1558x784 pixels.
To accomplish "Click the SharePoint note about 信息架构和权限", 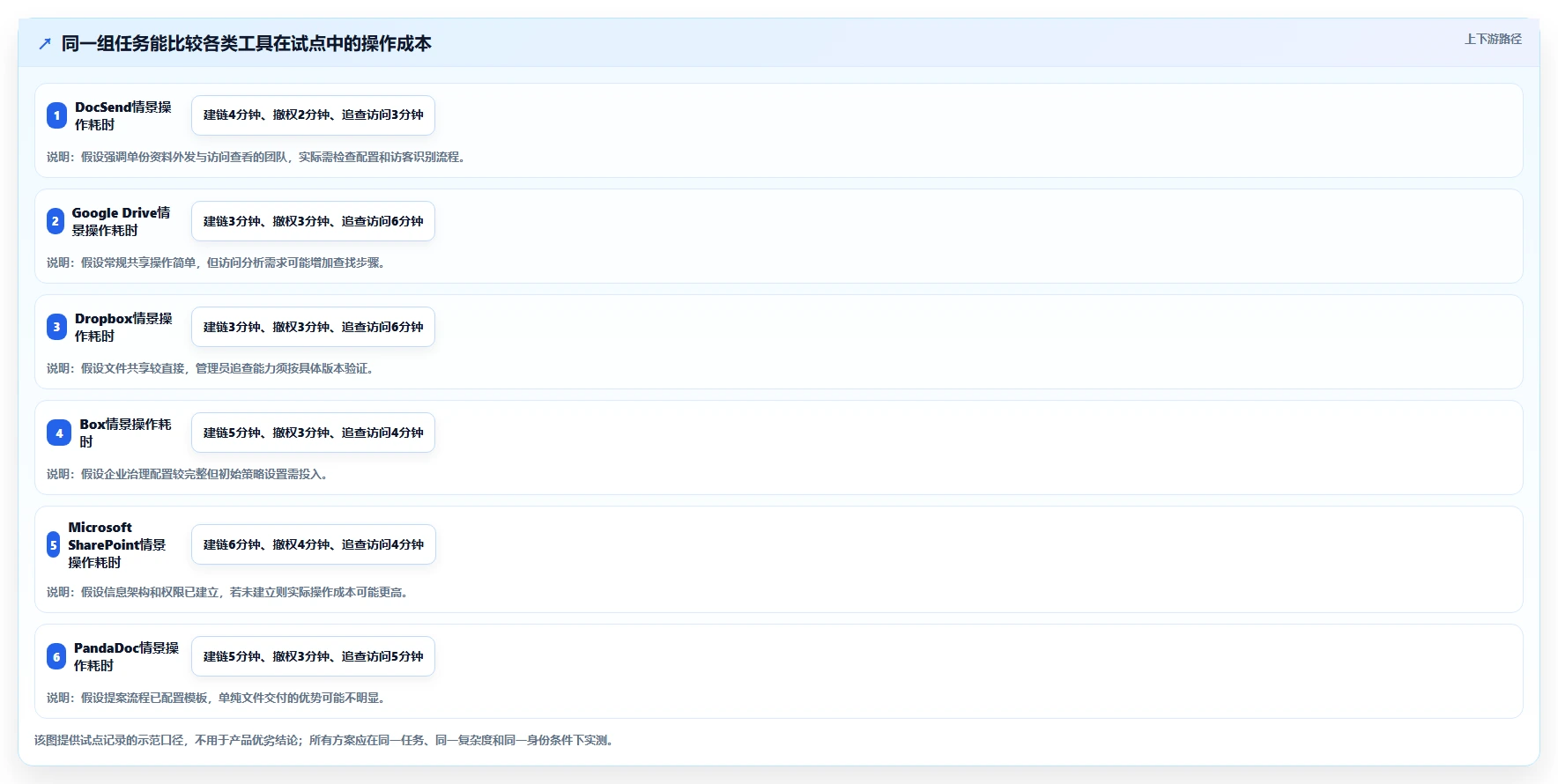I will [229, 592].
